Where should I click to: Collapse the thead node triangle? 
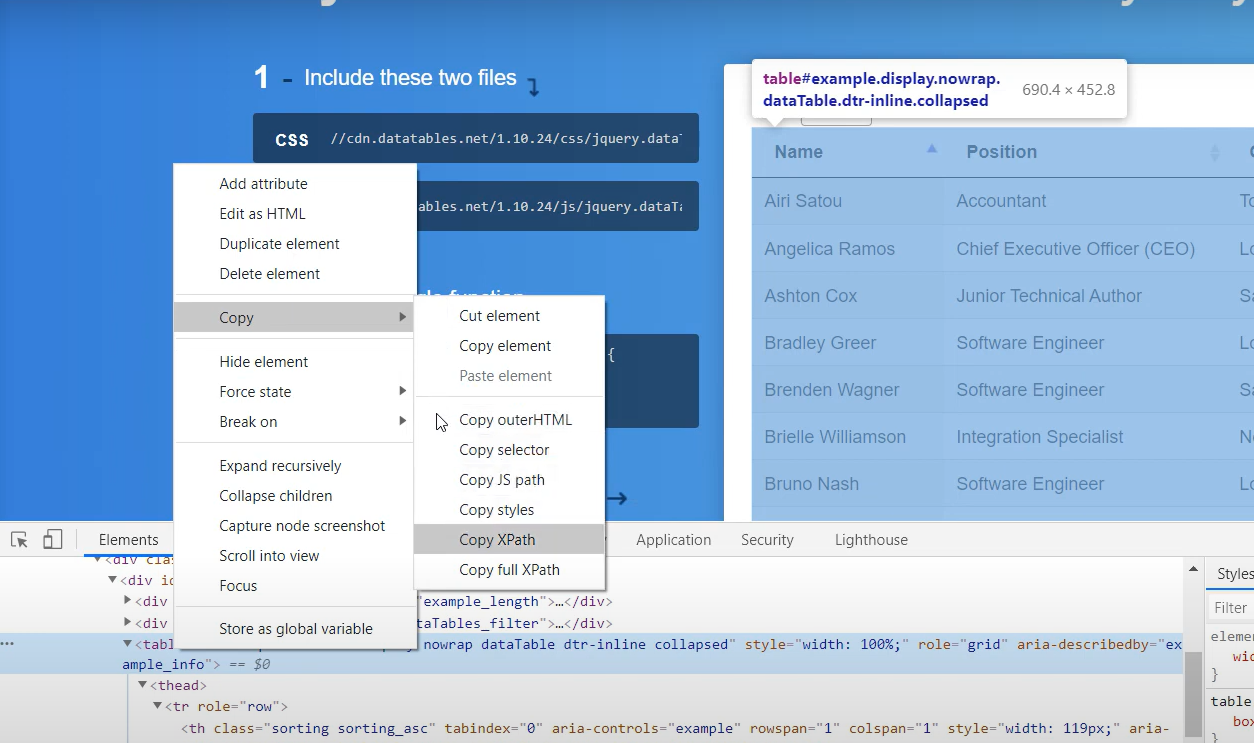pyautogui.click(x=142, y=685)
